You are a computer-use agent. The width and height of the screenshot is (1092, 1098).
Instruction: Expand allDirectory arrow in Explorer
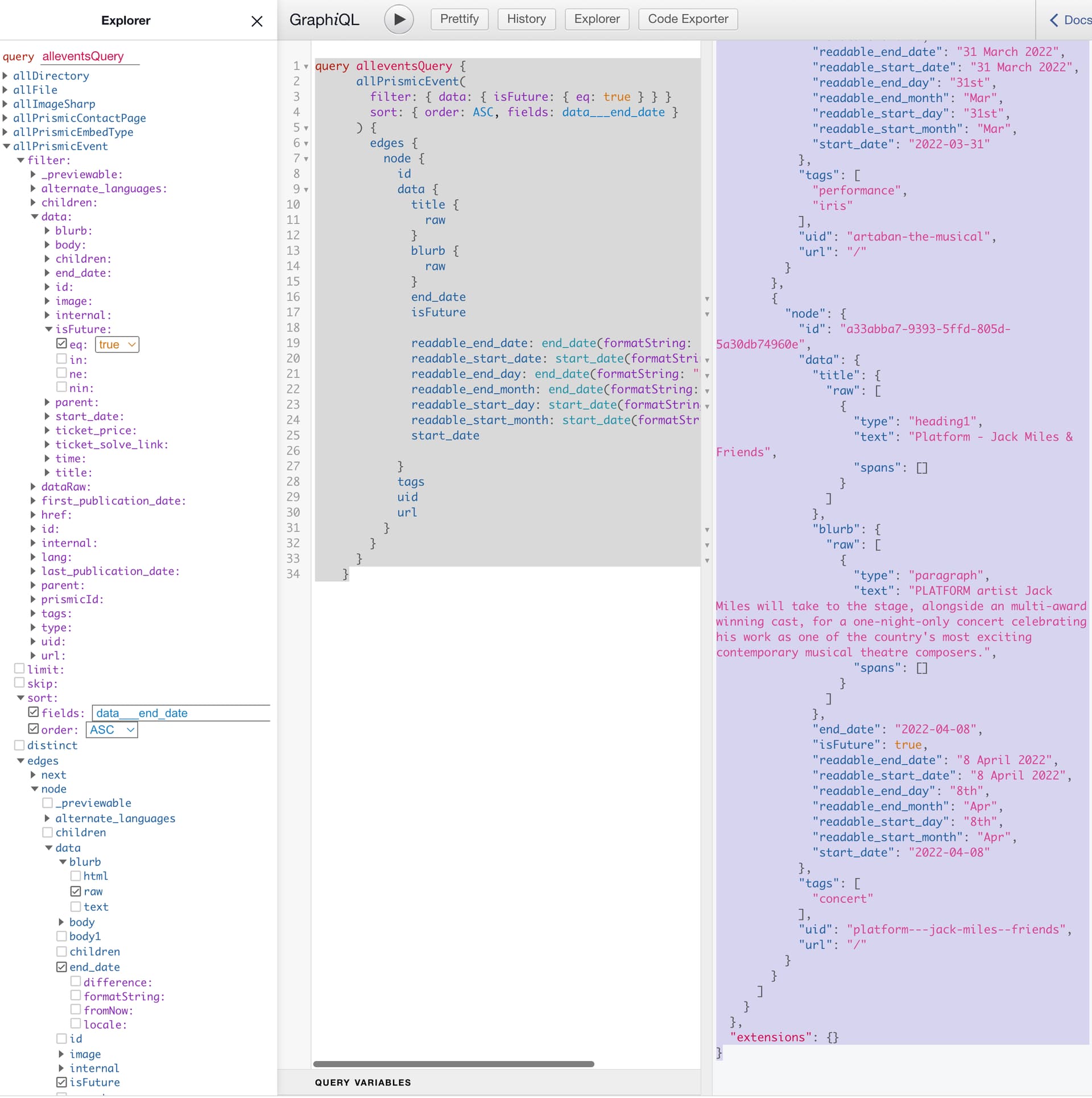pyautogui.click(x=6, y=76)
